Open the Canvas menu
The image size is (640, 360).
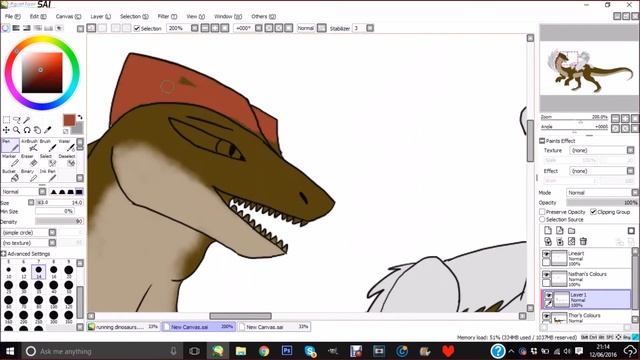pyautogui.click(x=68, y=16)
